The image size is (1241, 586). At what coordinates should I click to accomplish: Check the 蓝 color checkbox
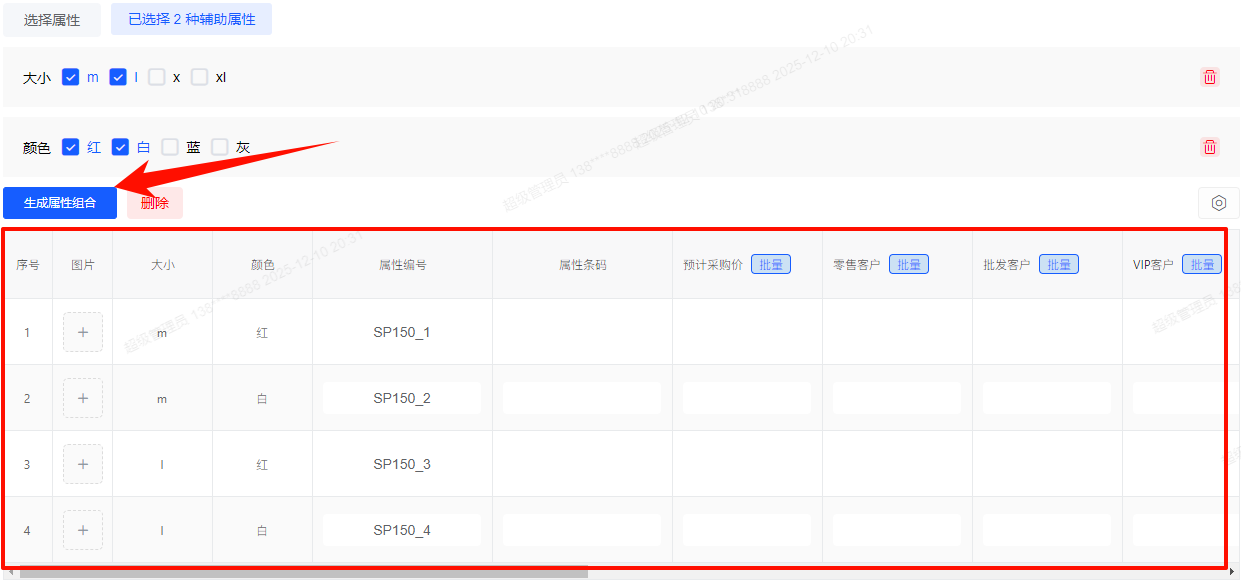tap(170, 147)
